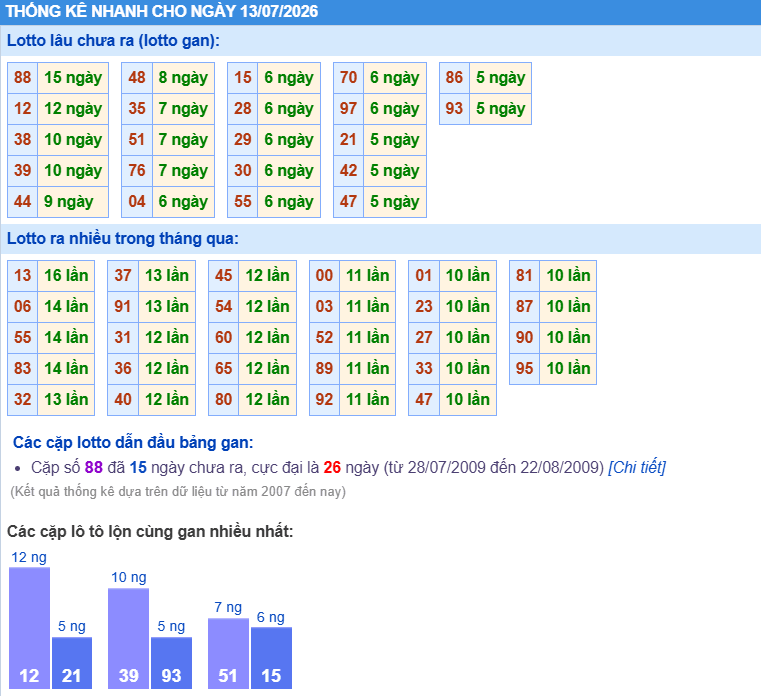The image size is (761, 696).
Task: Open the [Chi tiết] link
Action: point(637,467)
